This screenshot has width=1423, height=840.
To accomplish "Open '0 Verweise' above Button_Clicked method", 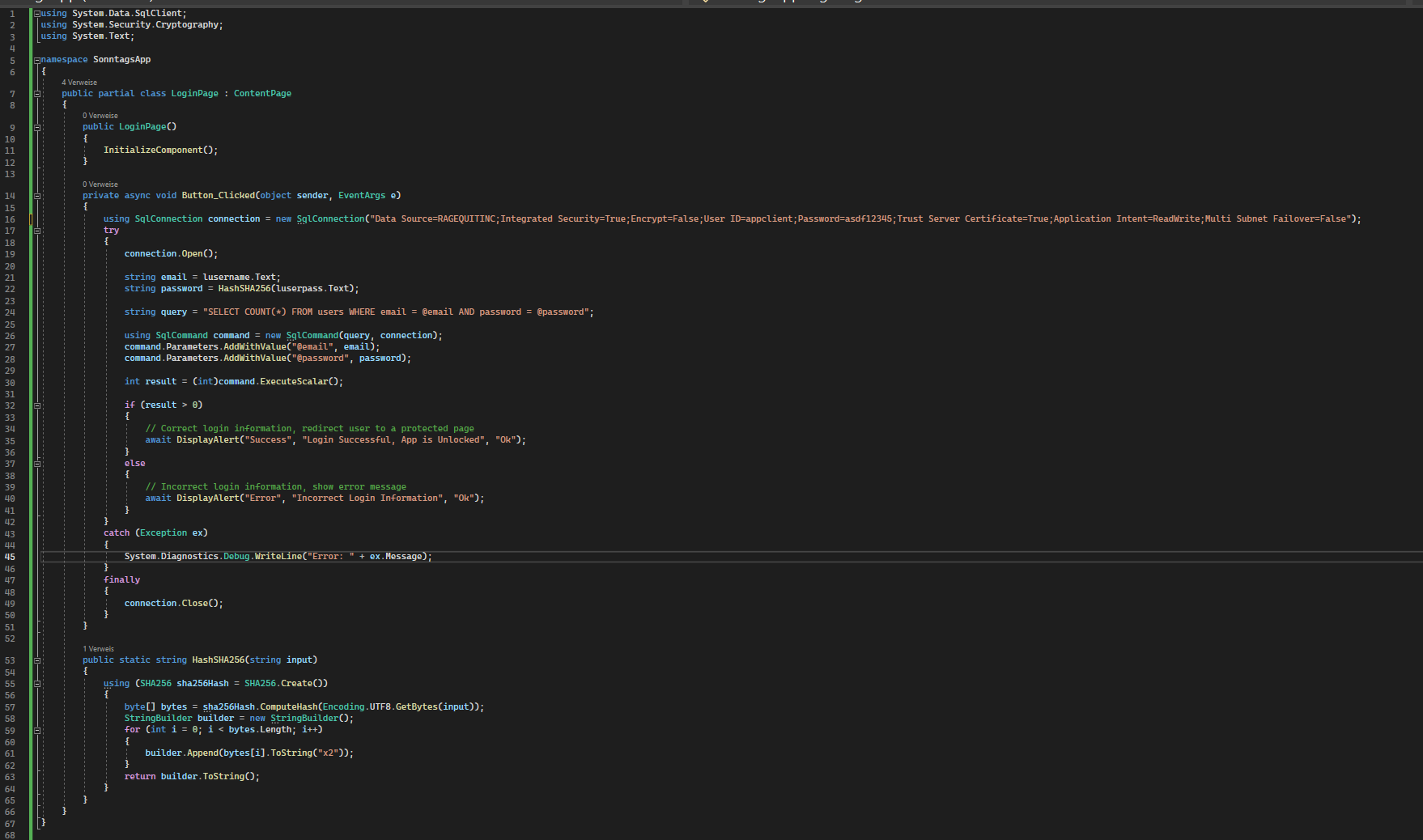I will click(100, 185).
